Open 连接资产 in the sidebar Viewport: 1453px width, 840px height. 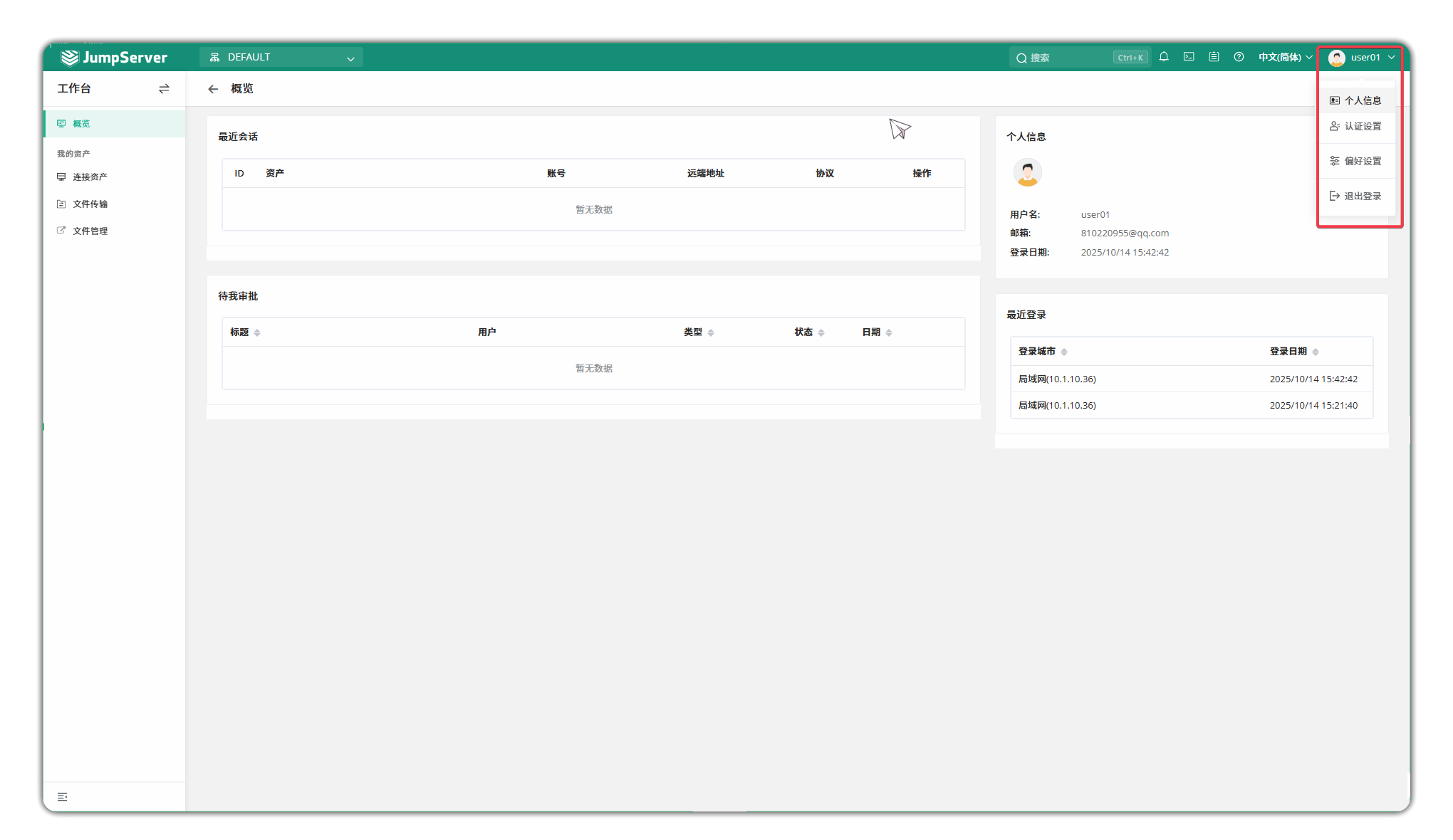click(90, 177)
